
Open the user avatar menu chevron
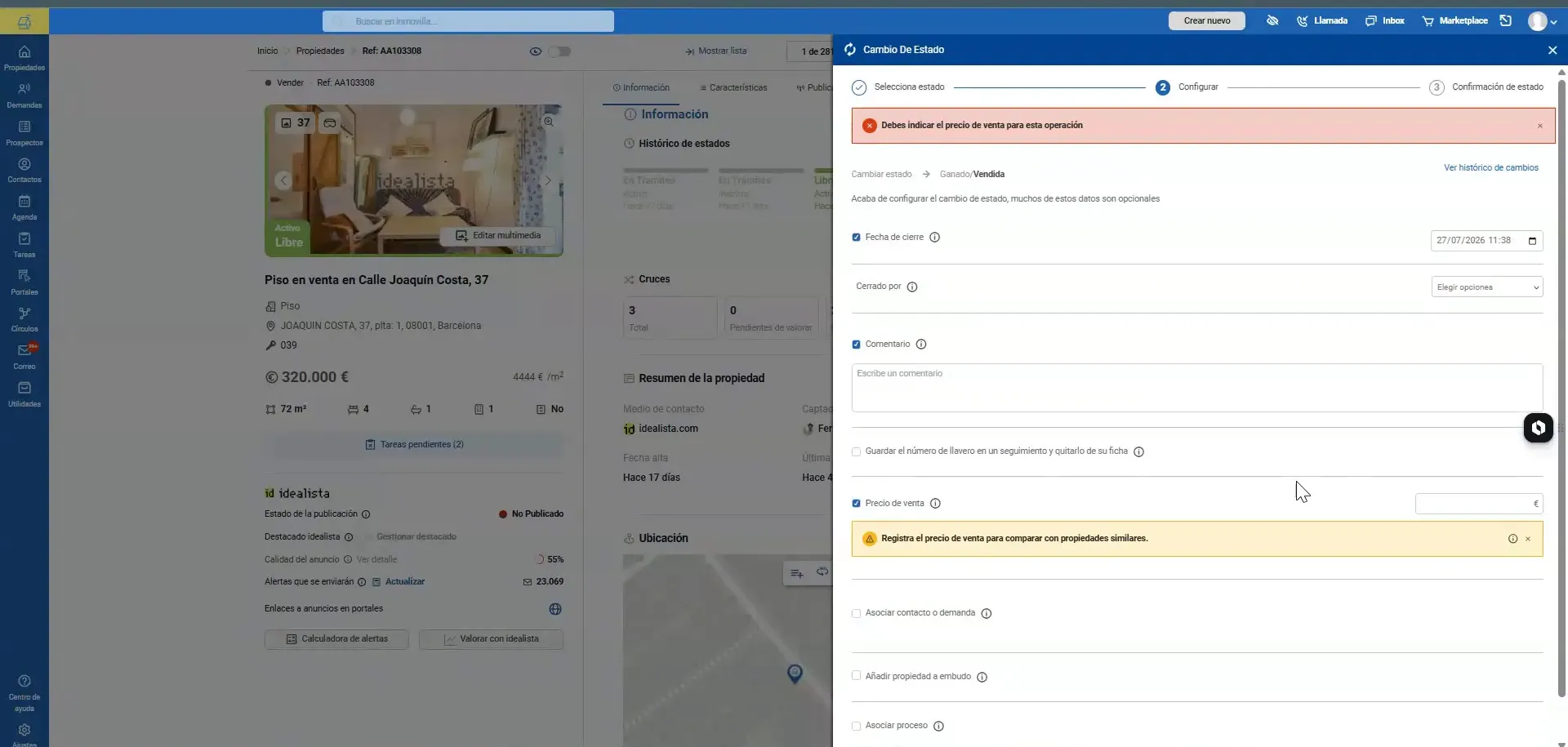pyautogui.click(x=1553, y=22)
